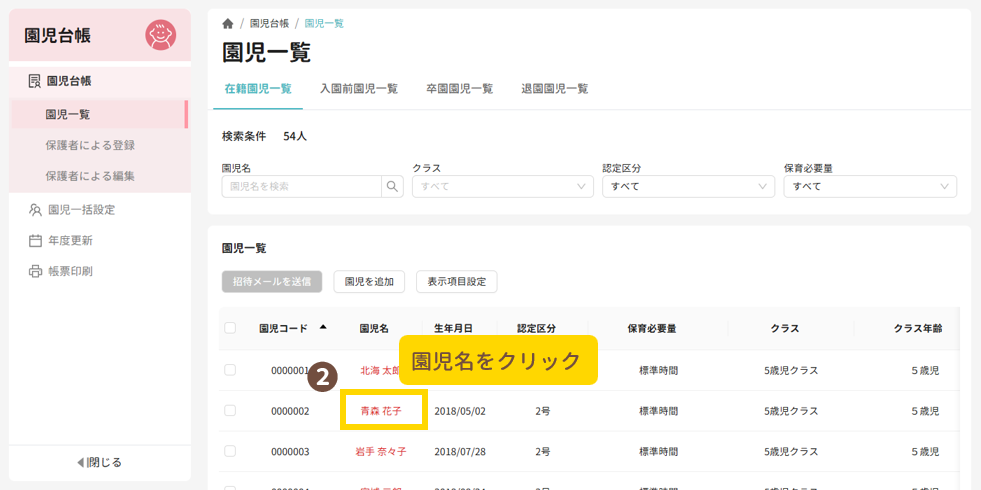Click the 帳票印刷 printer icon
Screen dimensions: 981x490
click(35, 271)
